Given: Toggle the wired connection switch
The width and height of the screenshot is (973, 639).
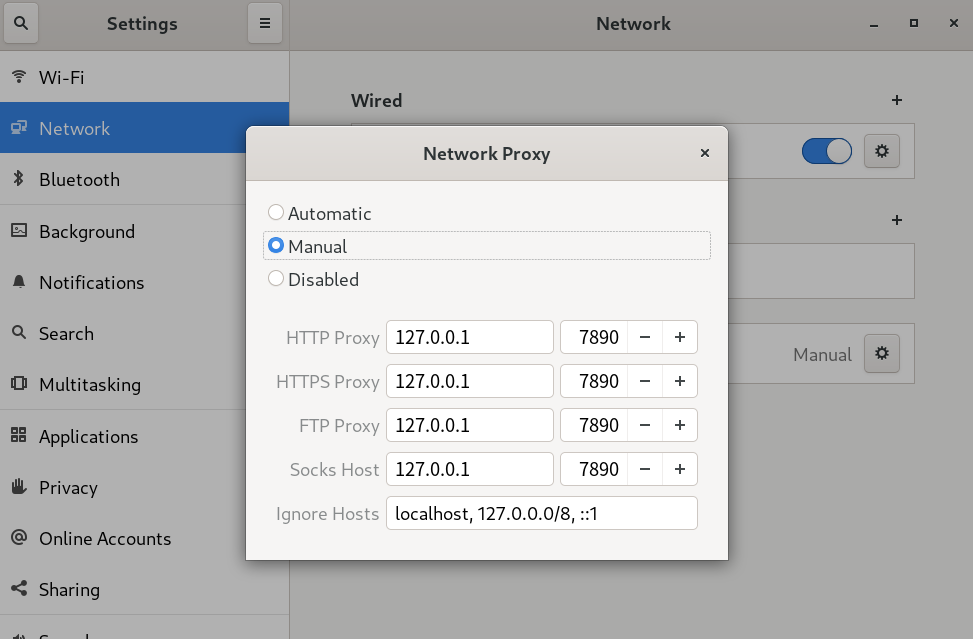Looking at the screenshot, I should [826, 151].
